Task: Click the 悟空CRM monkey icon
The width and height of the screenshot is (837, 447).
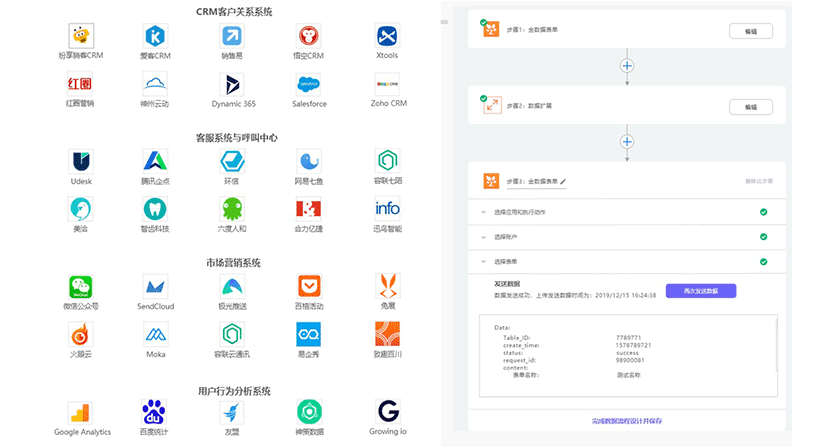Action: tap(309, 36)
